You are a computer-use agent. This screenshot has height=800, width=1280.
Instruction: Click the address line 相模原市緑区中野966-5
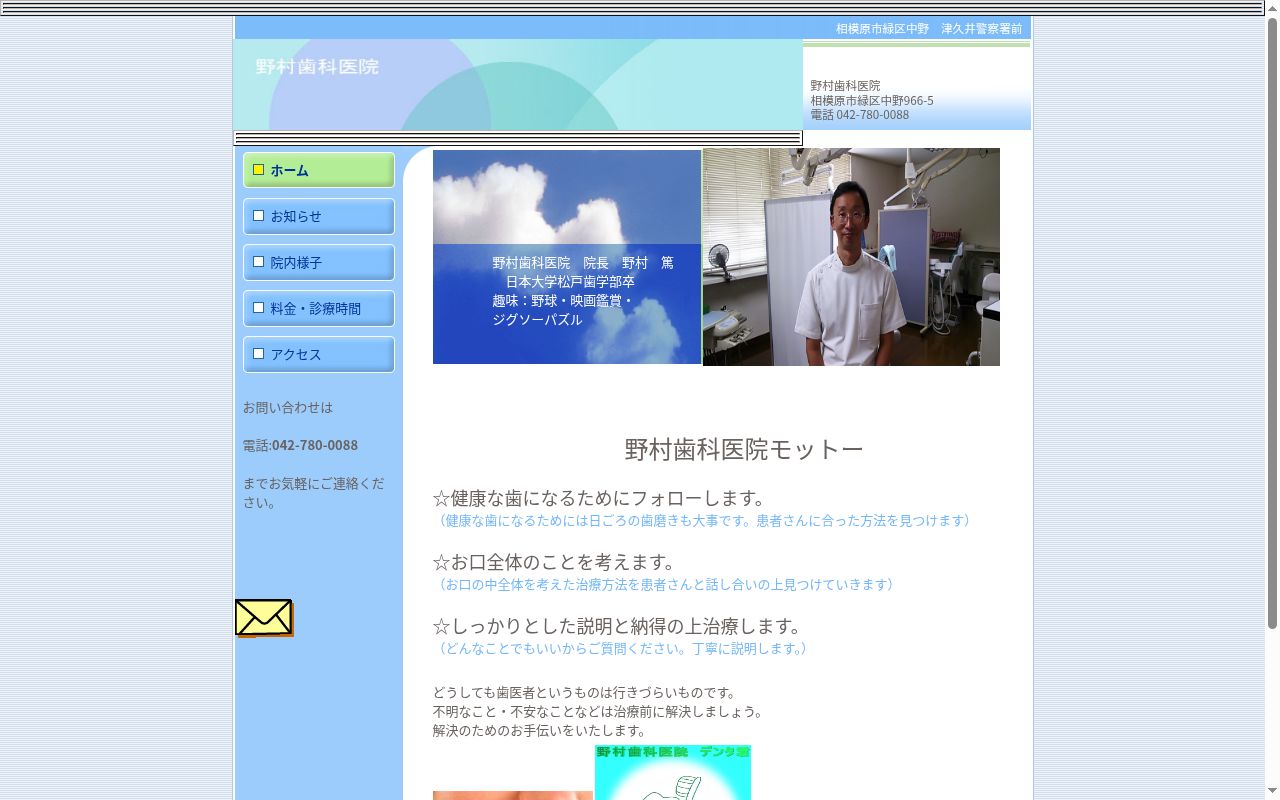(872, 100)
